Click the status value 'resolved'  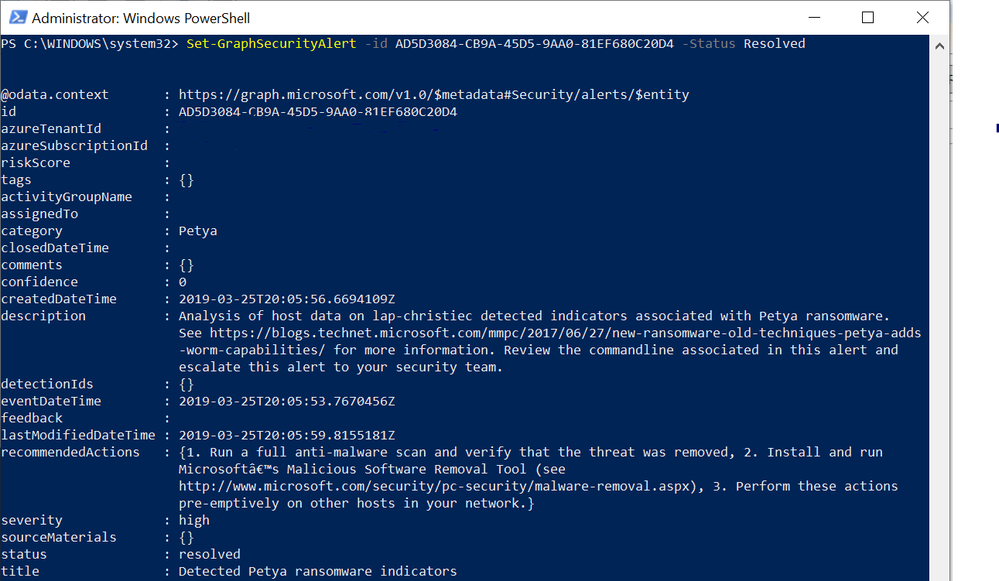(x=209, y=554)
